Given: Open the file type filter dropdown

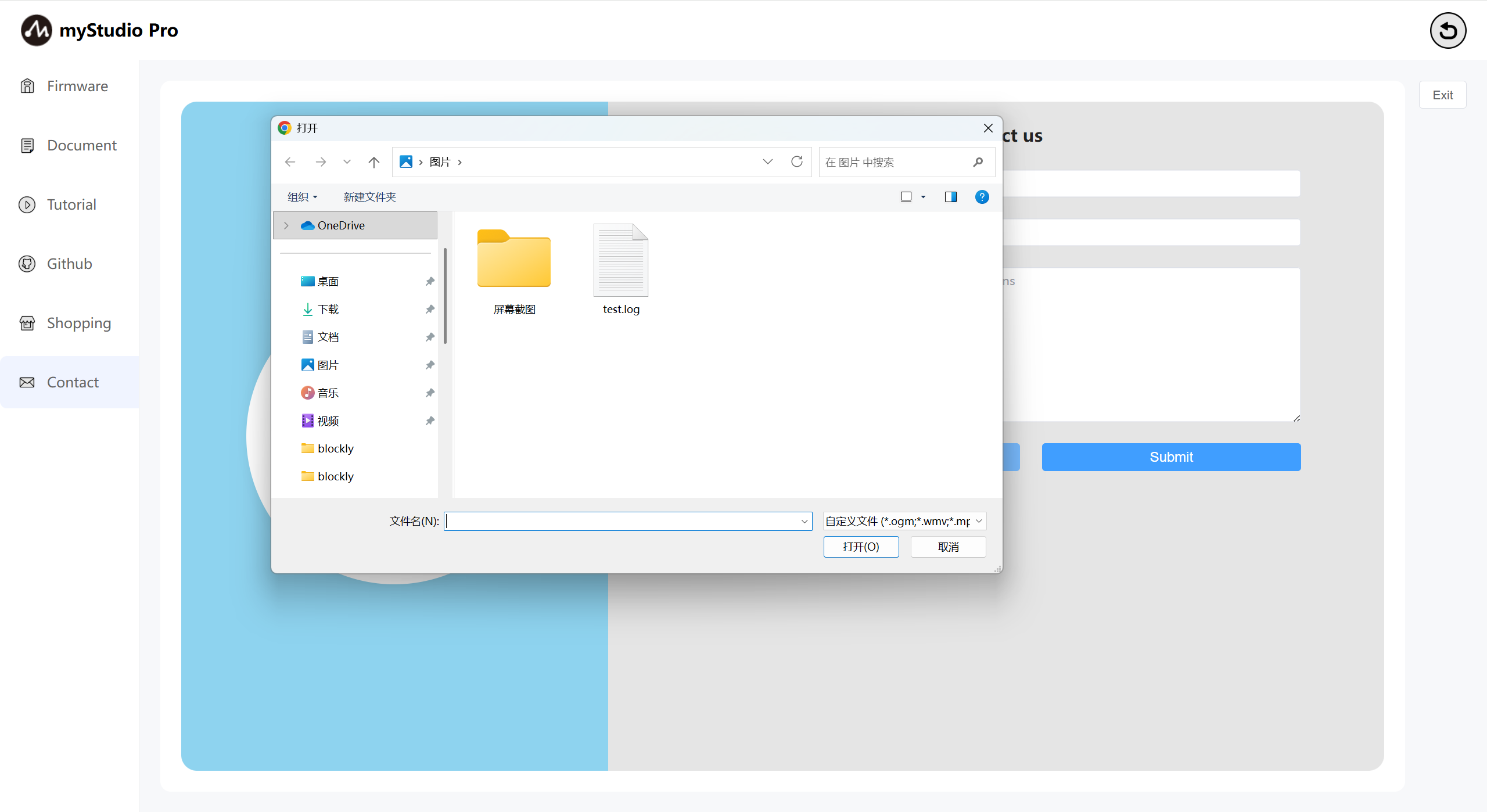Looking at the screenshot, I should [x=904, y=521].
